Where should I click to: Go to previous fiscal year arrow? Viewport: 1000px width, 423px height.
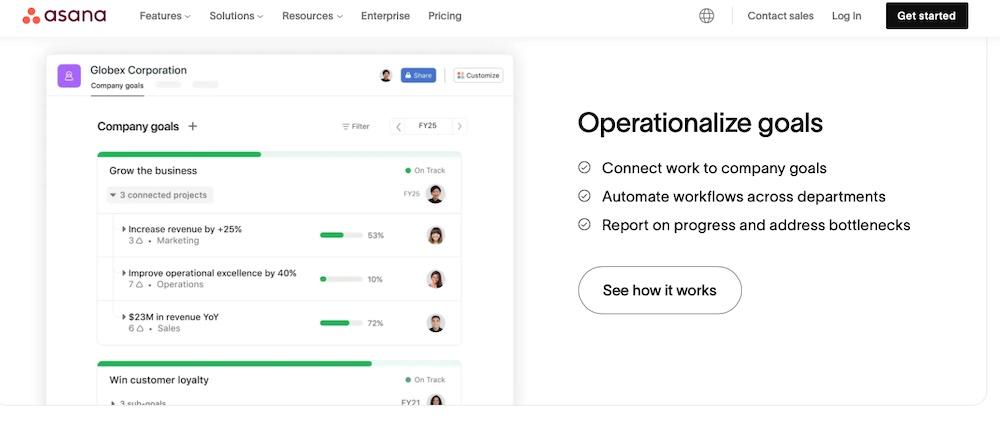399,127
